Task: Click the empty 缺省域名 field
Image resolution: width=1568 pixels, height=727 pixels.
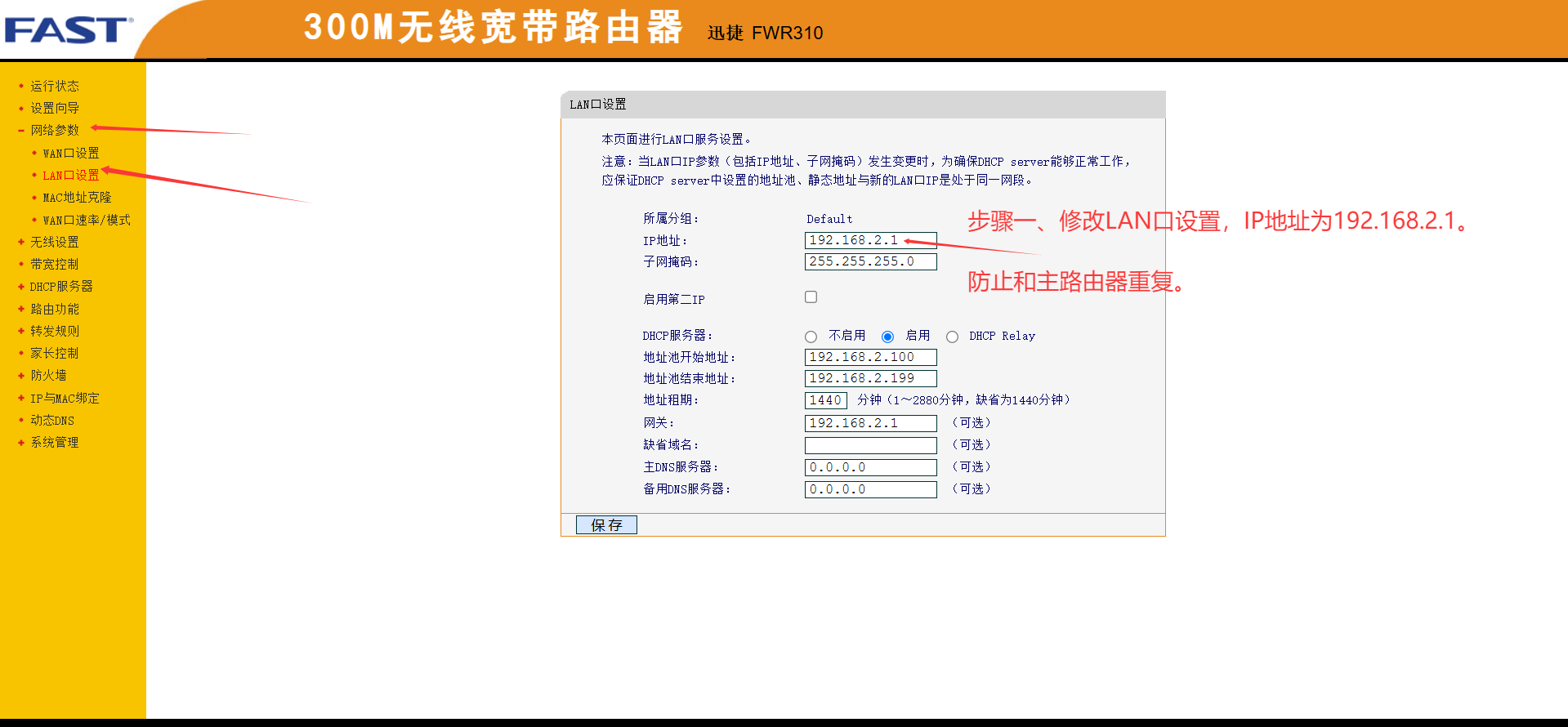Action: tap(870, 445)
